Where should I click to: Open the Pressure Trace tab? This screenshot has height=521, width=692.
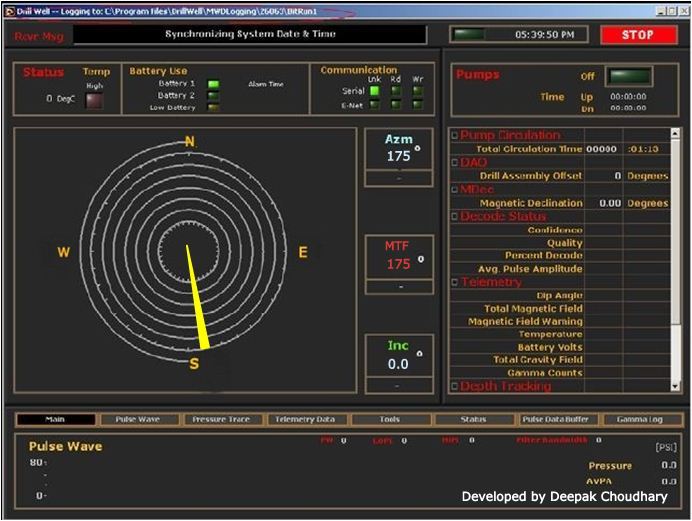click(x=221, y=419)
